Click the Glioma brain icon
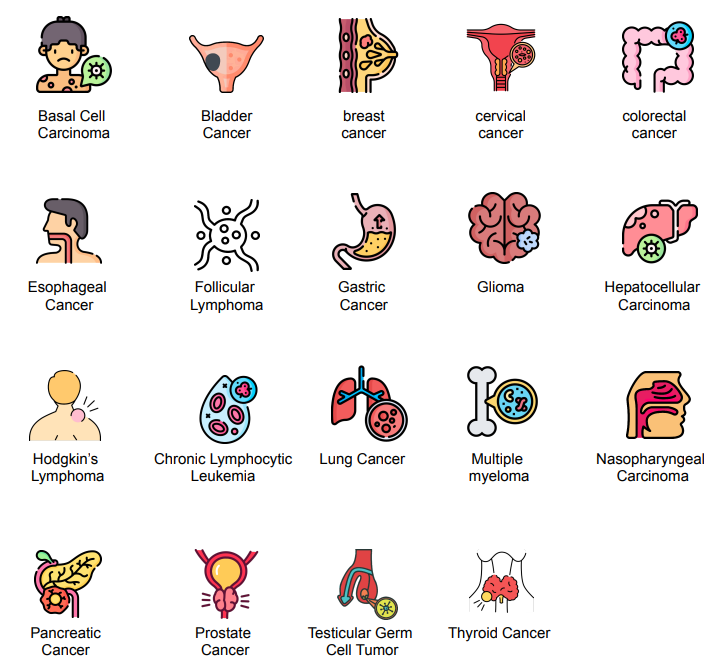This screenshot has height=663, width=711. tap(504, 228)
